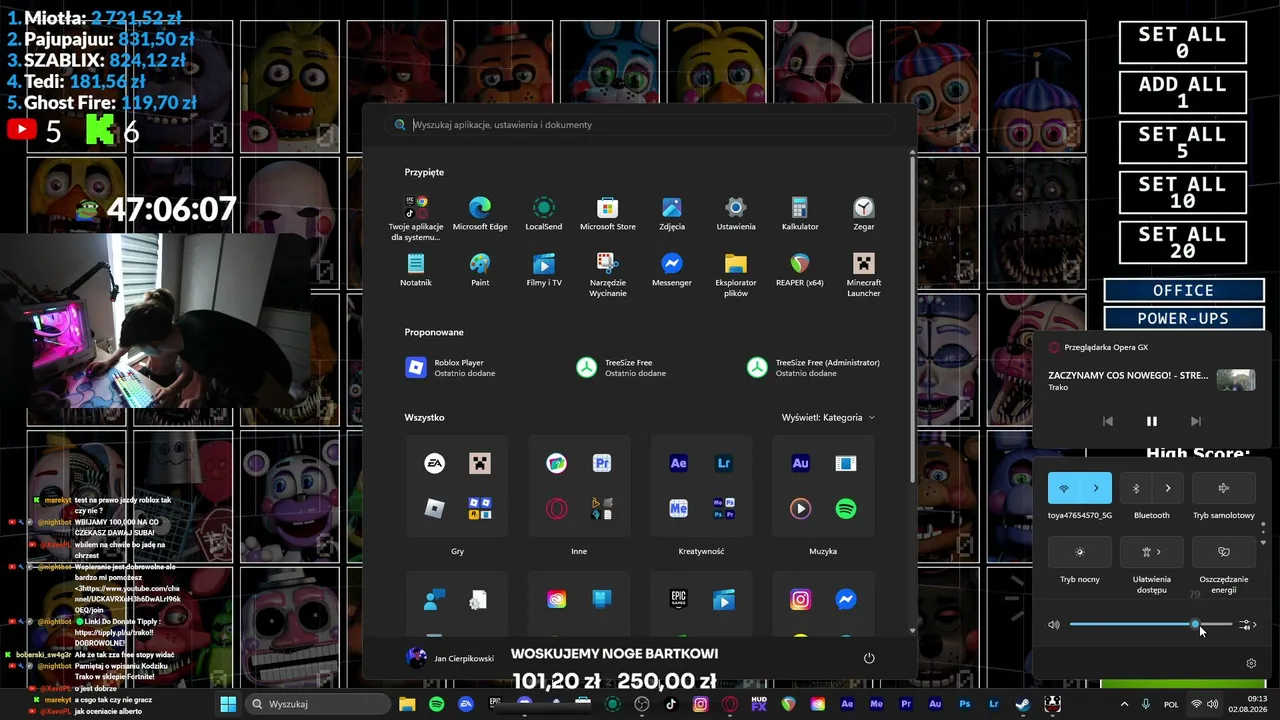Toggle Bluetooth in quick settings

pyautogui.click(x=1136, y=488)
